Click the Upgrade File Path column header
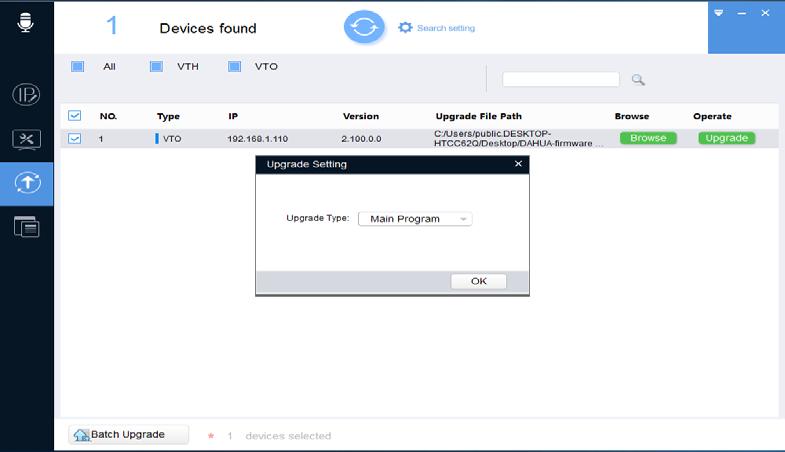The width and height of the screenshot is (785, 452). (479, 116)
